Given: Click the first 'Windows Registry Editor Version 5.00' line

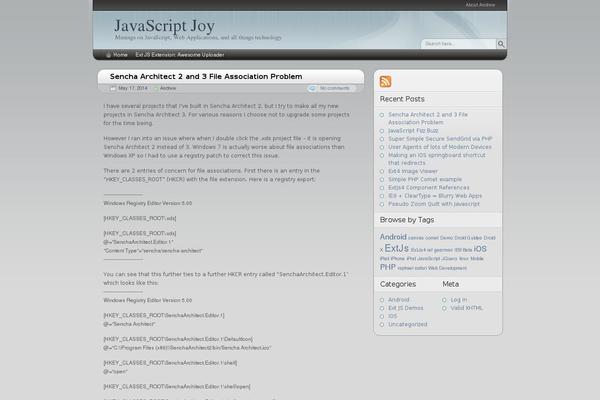Looking at the screenshot, I should coord(148,203).
